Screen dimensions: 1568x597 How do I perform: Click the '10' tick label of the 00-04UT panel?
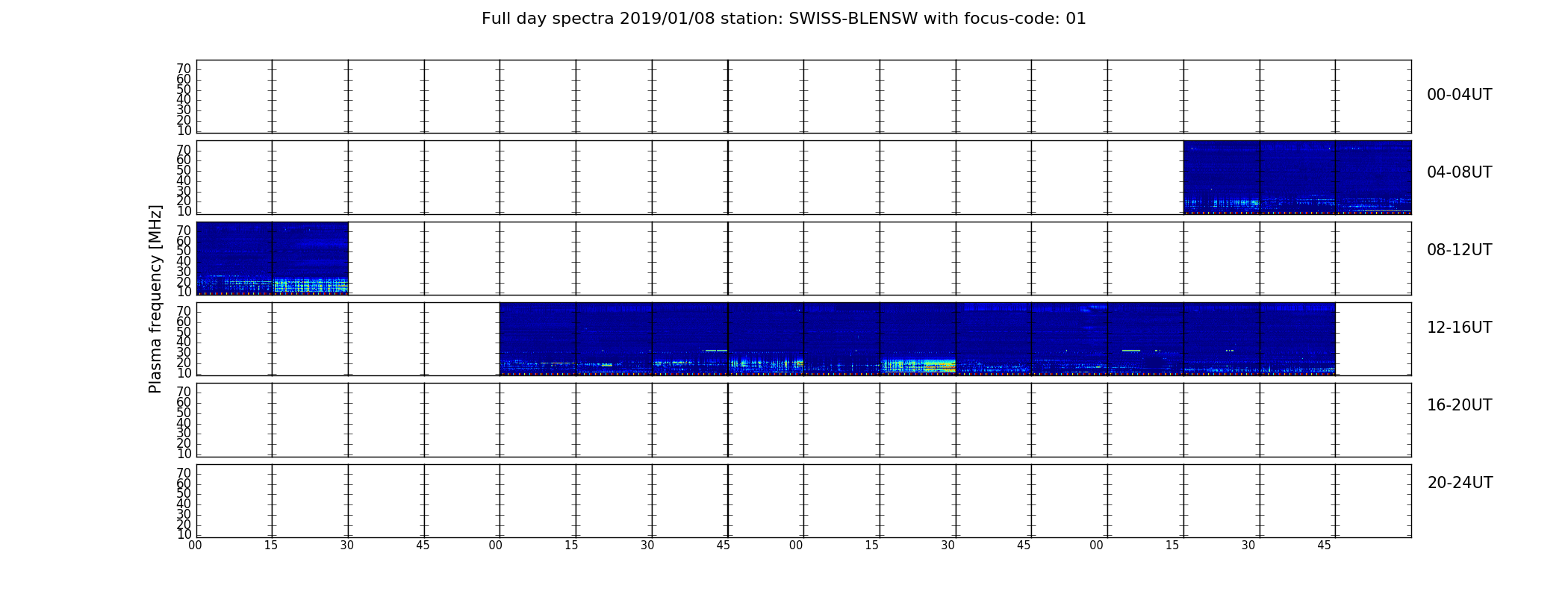point(184,131)
